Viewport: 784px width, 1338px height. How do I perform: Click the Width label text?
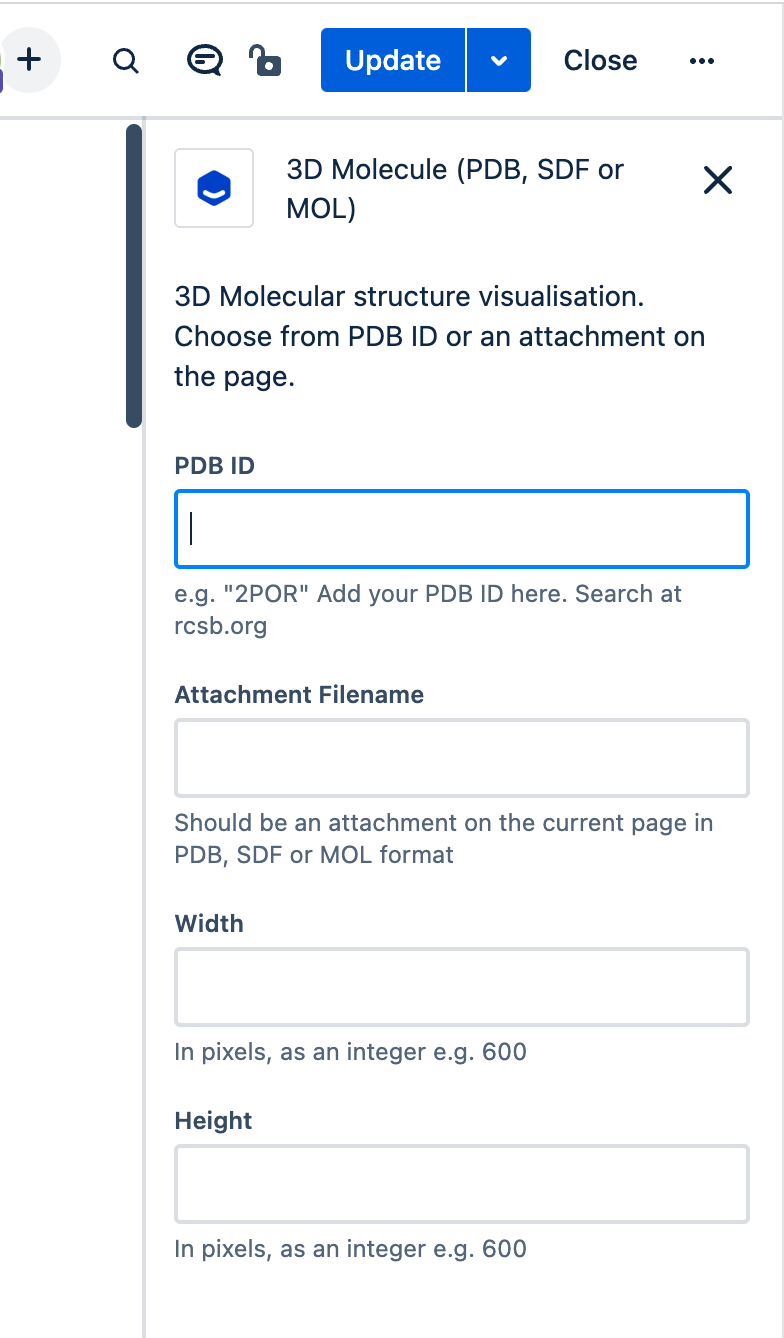(x=209, y=923)
